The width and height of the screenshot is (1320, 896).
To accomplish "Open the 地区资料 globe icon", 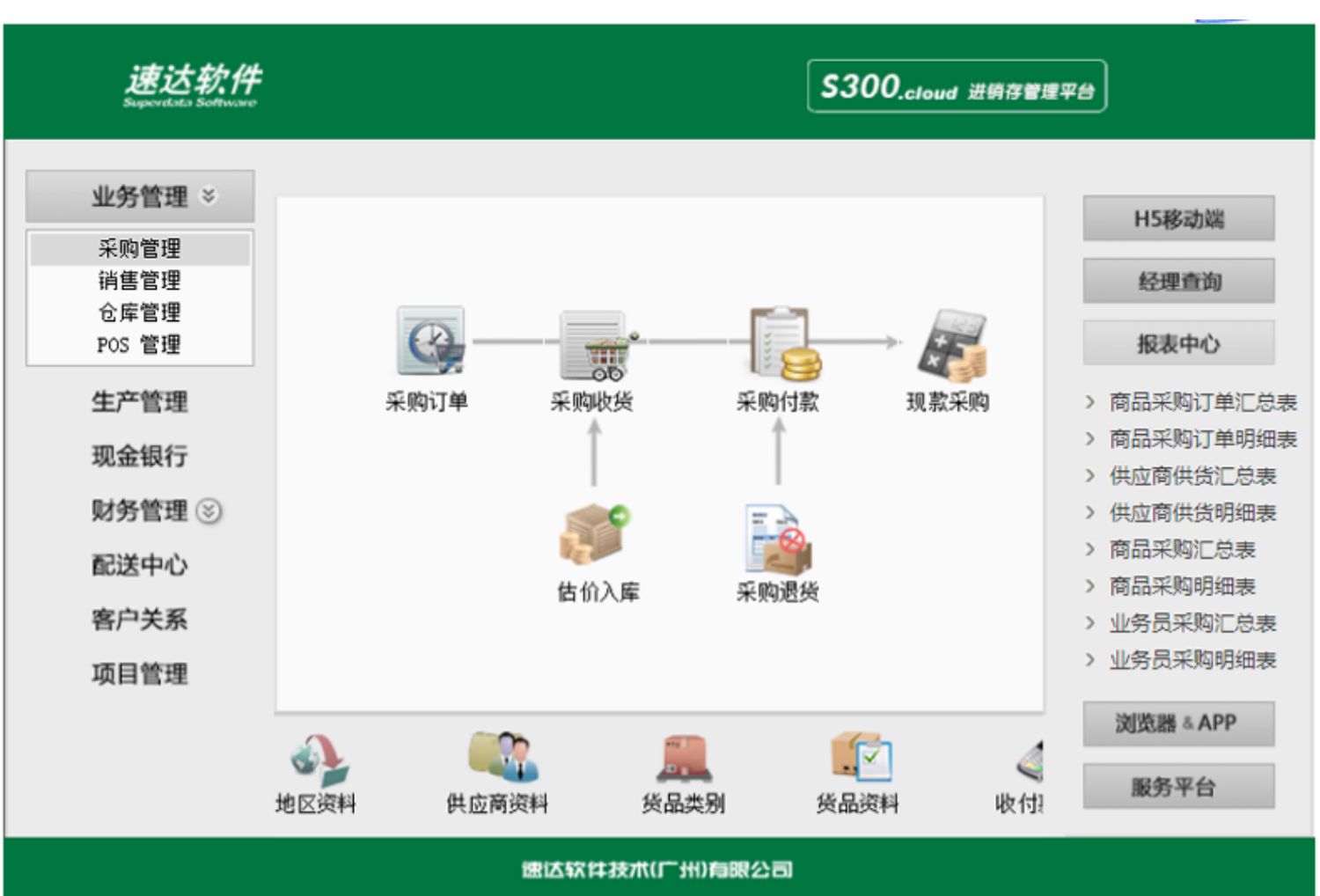I will tap(319, 760).
